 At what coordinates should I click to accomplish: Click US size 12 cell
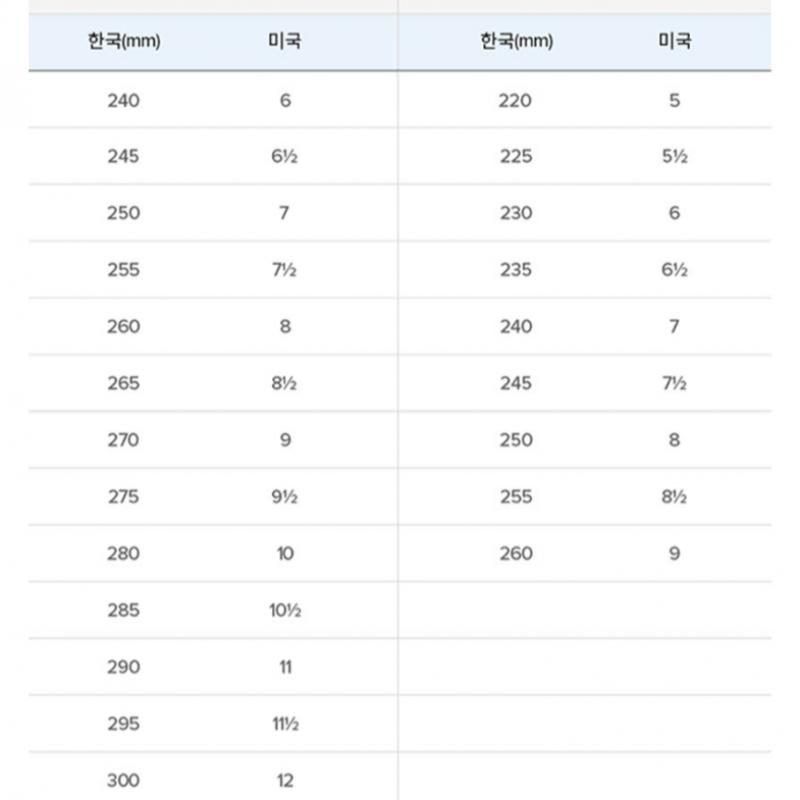click(x=286, y=781)
